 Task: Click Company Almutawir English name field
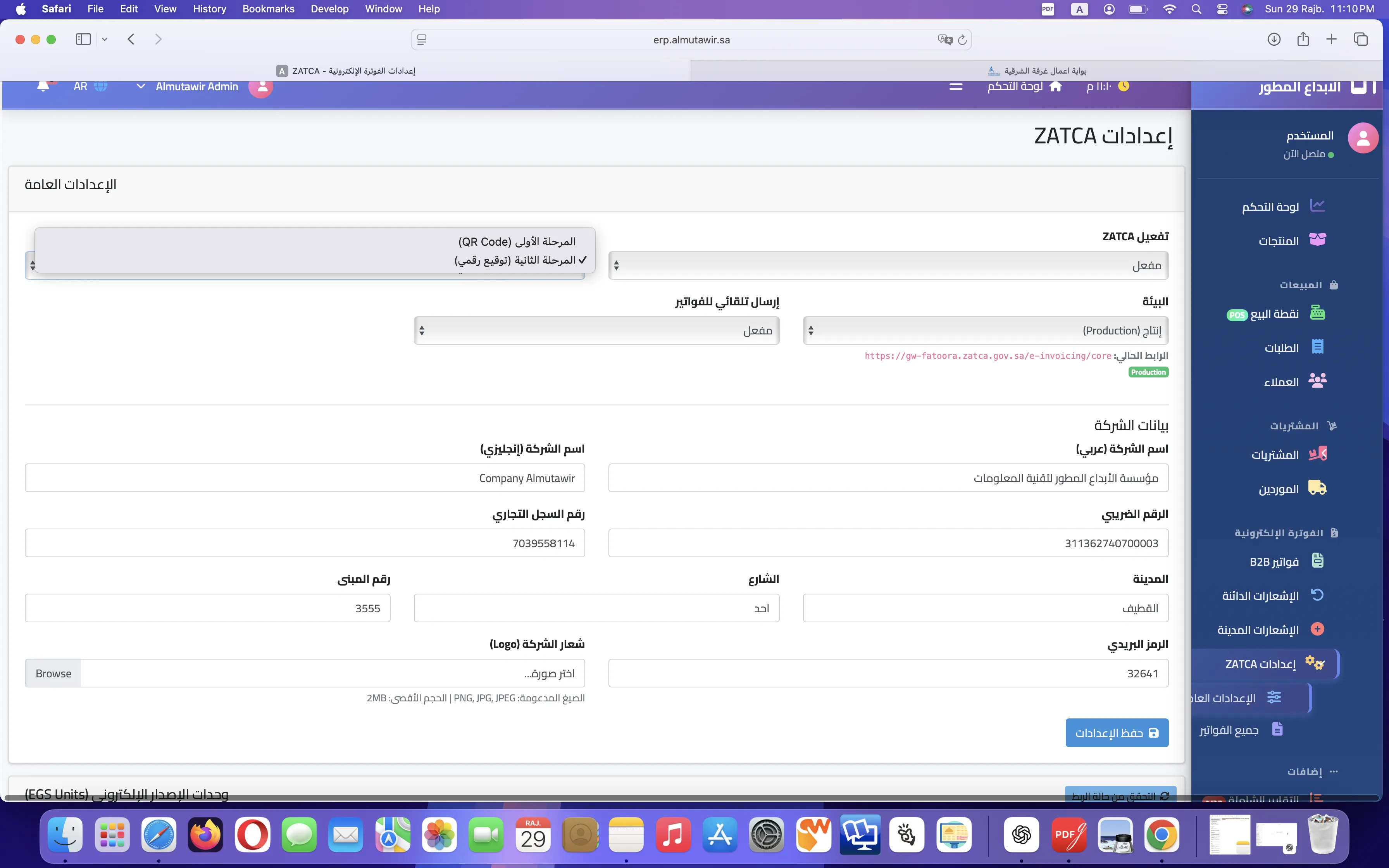pyautogui.click(x=305, y=478)
